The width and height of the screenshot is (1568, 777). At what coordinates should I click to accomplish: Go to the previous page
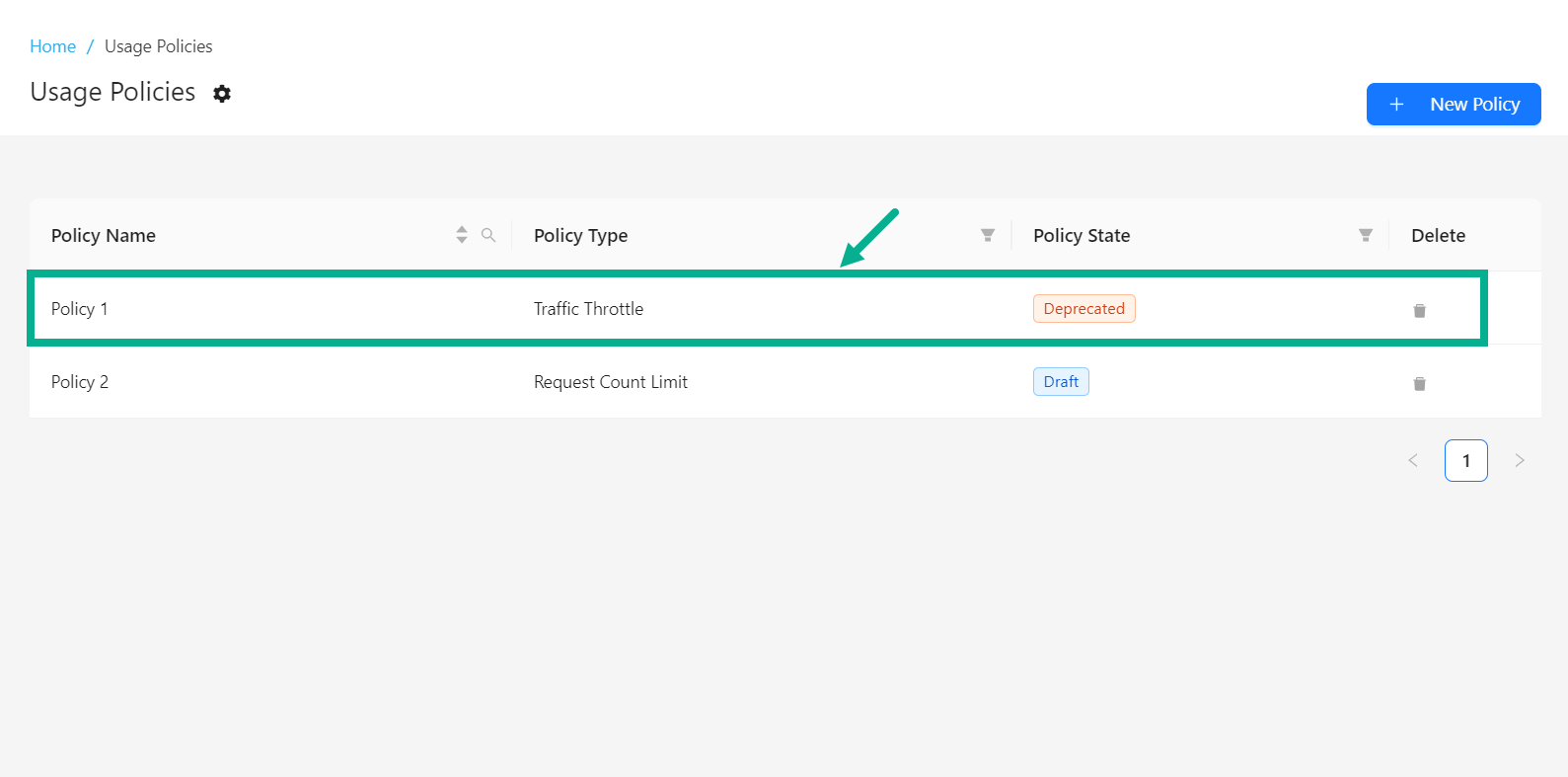click(1413, 460)
